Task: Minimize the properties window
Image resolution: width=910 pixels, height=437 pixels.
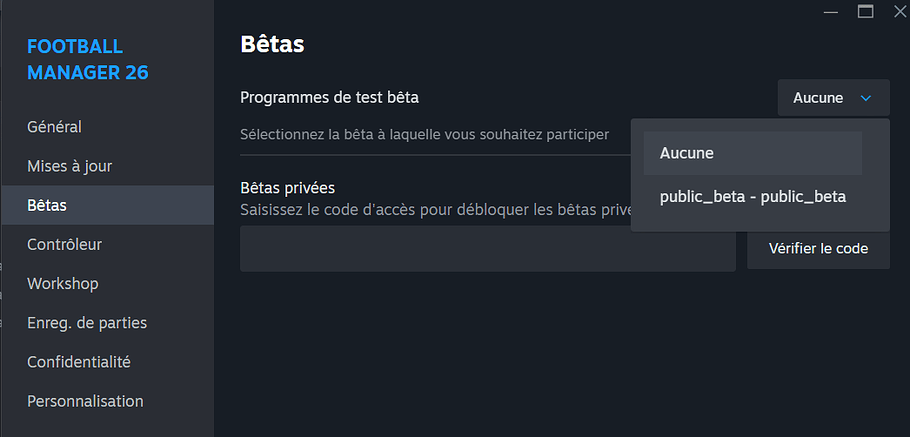Action: point(831,12)
